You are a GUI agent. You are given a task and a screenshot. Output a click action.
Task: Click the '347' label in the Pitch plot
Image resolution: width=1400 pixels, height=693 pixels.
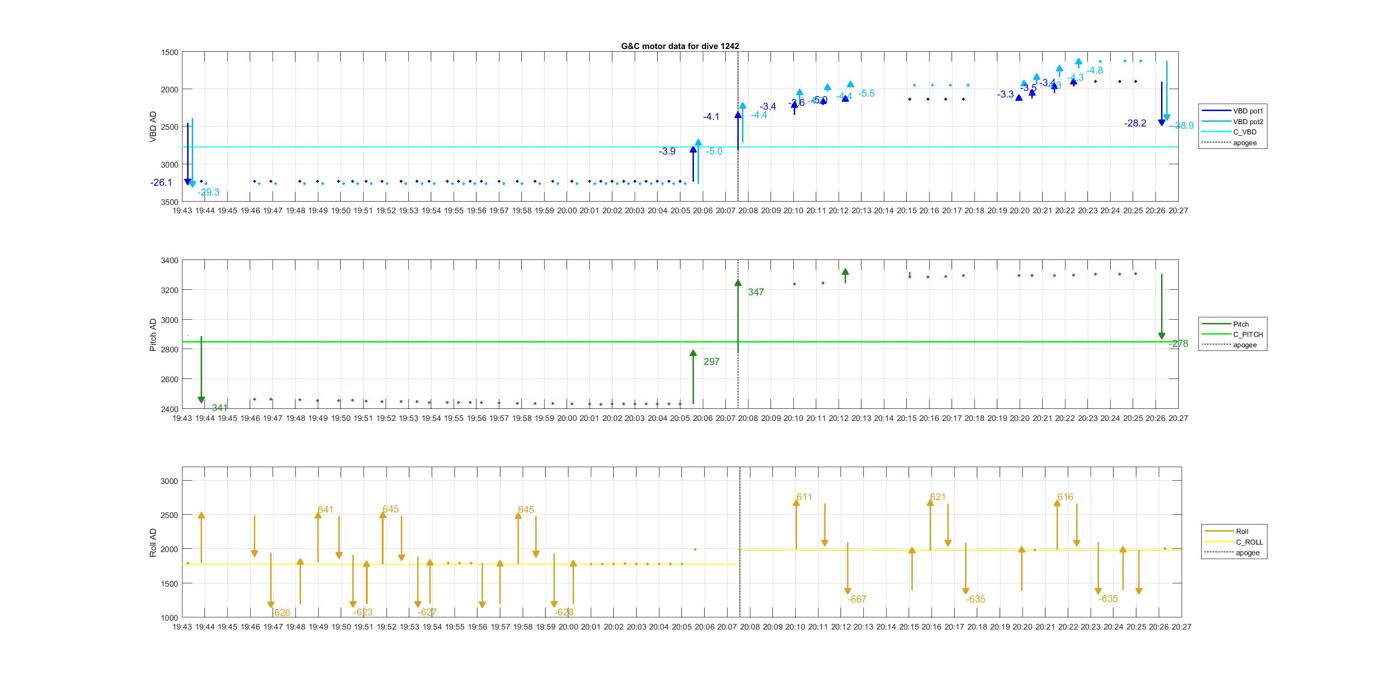point(756,292)
